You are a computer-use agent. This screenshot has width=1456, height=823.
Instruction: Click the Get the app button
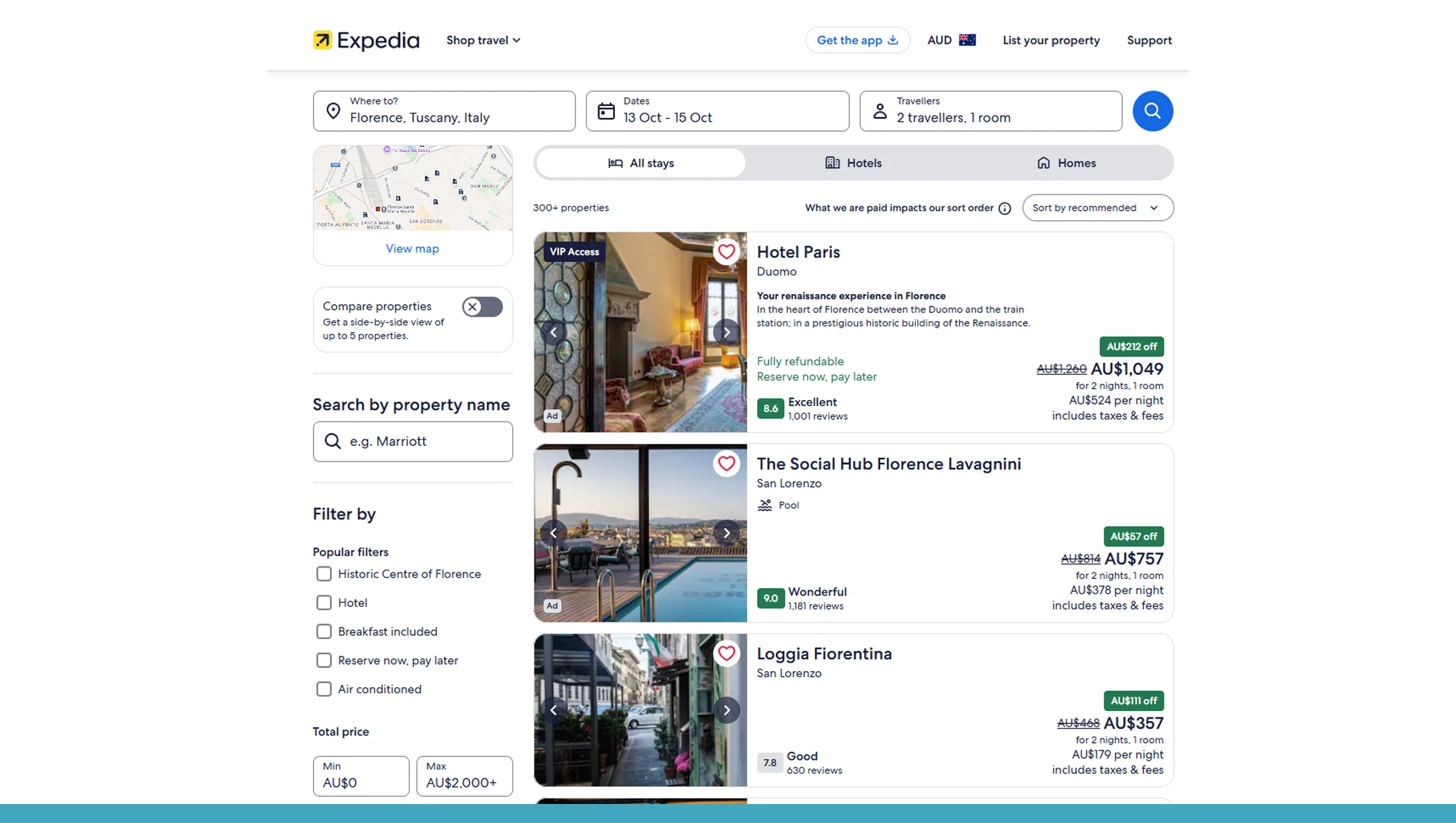857,40
